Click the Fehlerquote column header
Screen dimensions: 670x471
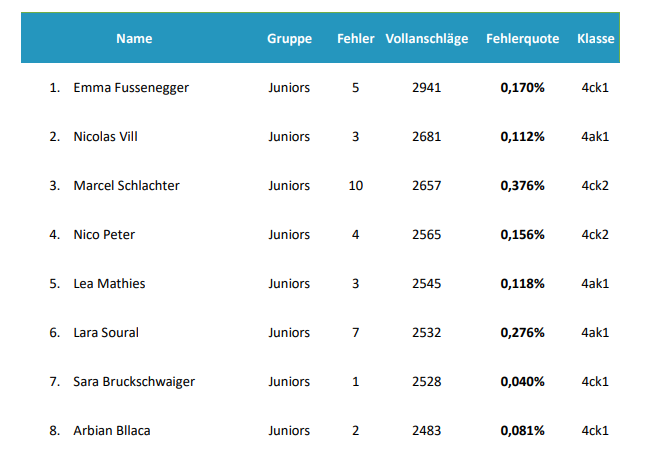pyautogui.click(x=522, y=39)
